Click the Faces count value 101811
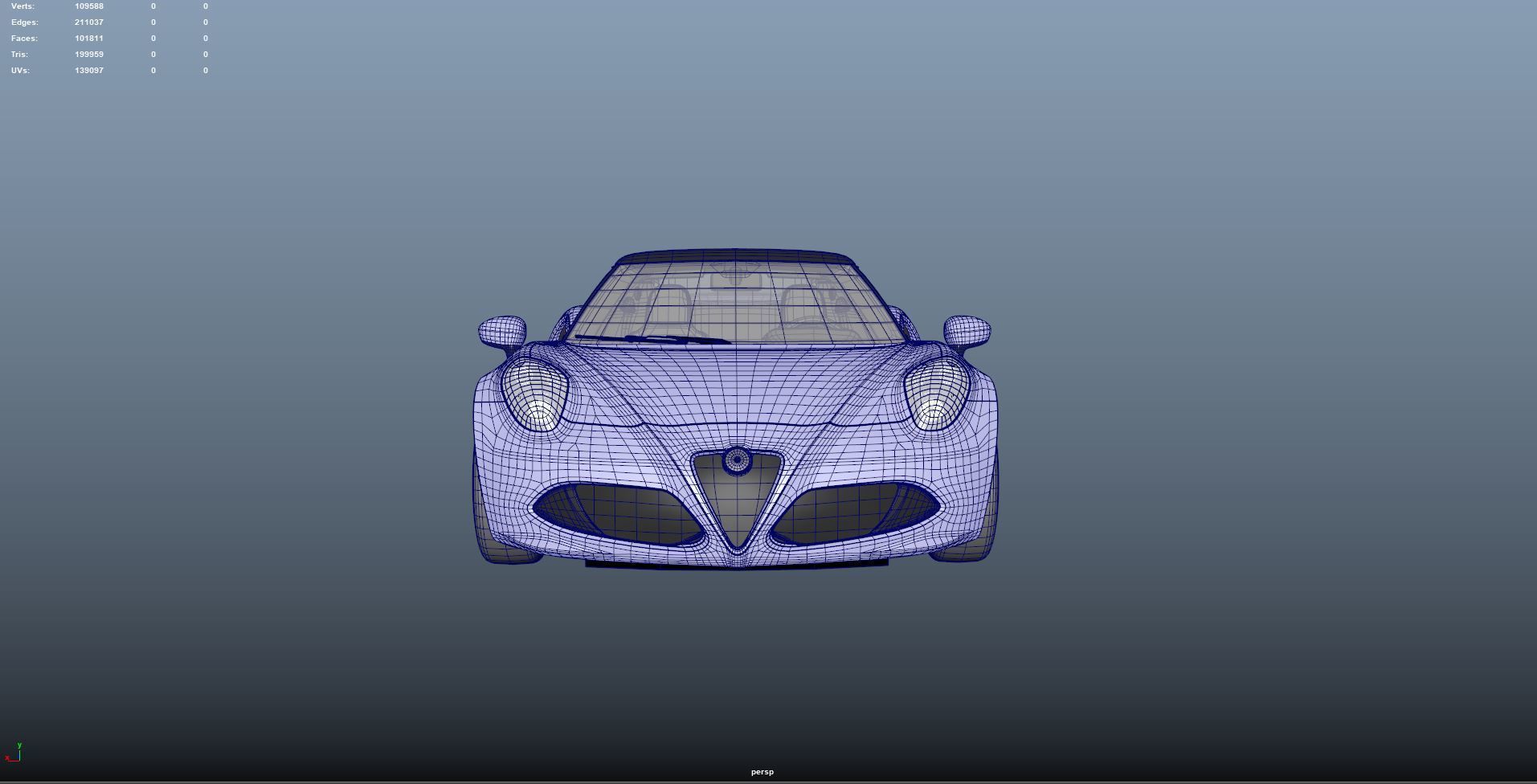Image resolution: width=1537 pixels, height=784 pixels. [89, 39]
